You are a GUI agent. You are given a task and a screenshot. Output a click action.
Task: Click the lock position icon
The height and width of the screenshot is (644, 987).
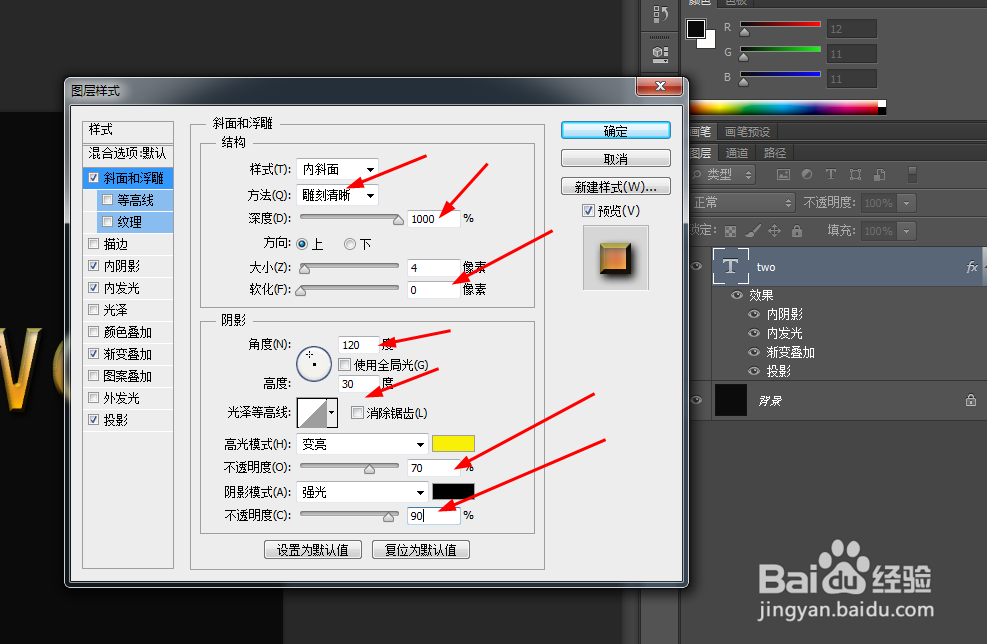[x=774, y=231]
